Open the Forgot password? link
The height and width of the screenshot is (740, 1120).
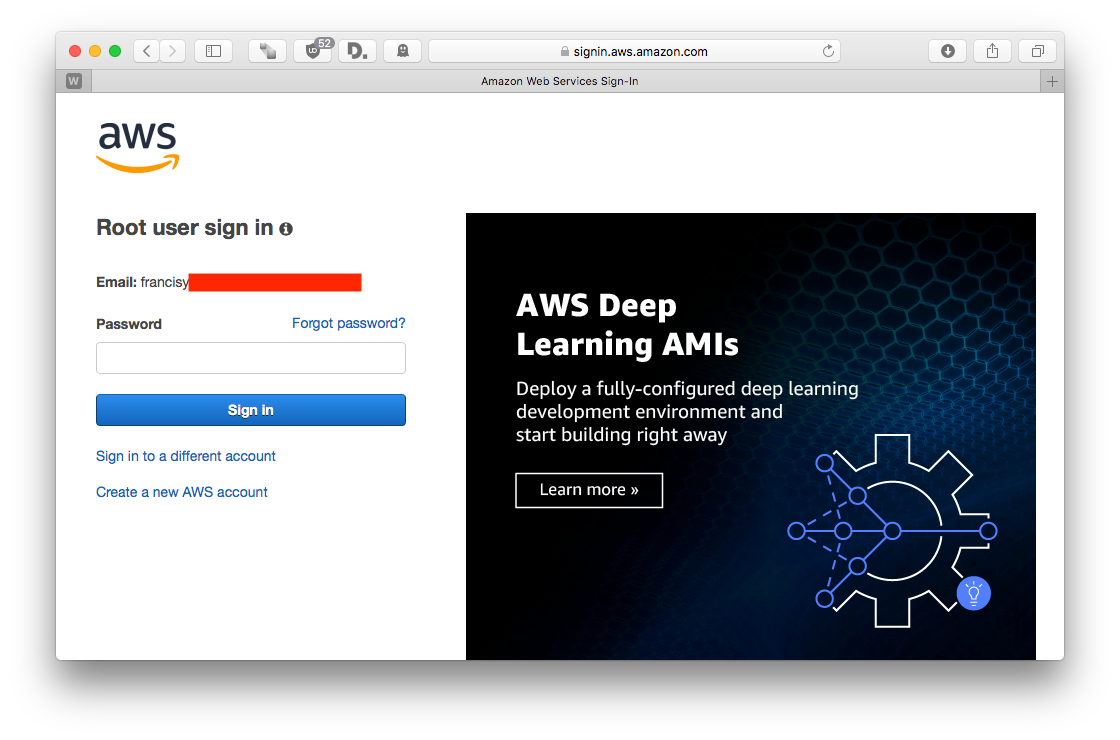coord(349,323)
